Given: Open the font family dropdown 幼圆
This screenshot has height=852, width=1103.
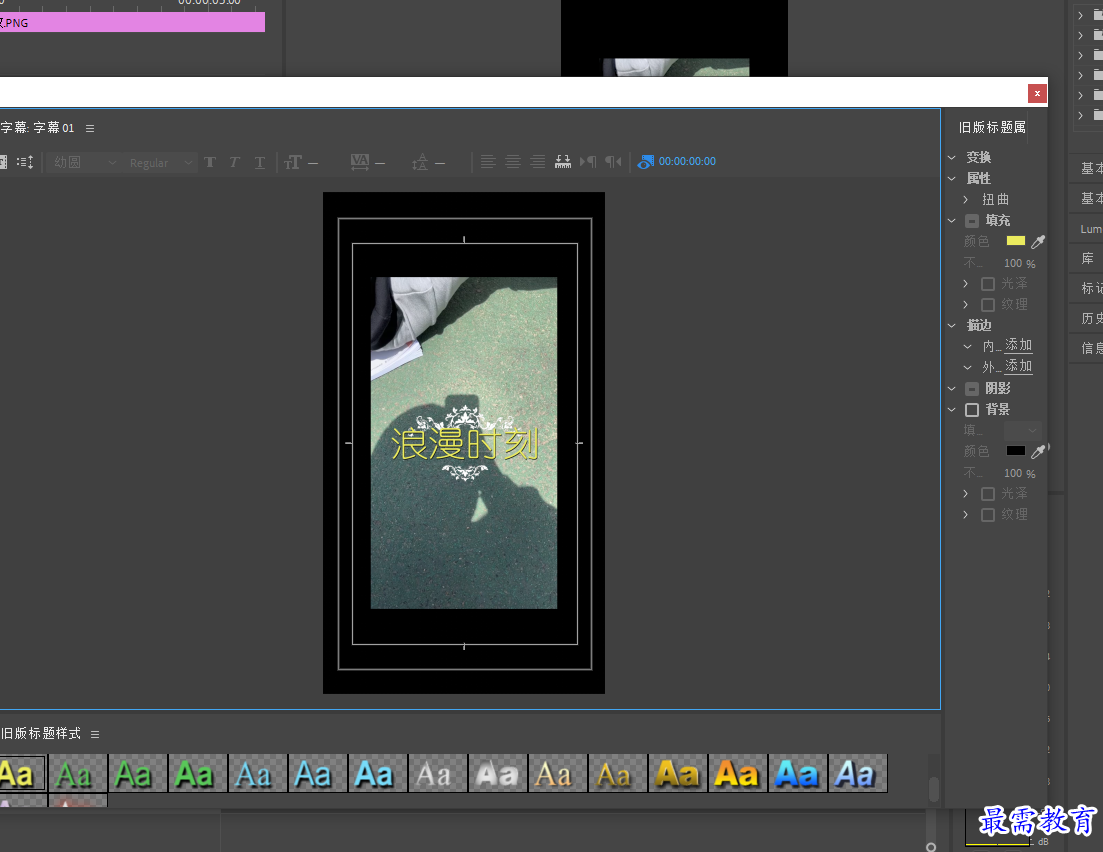Looking at the screenshot, I should point(83,163).
